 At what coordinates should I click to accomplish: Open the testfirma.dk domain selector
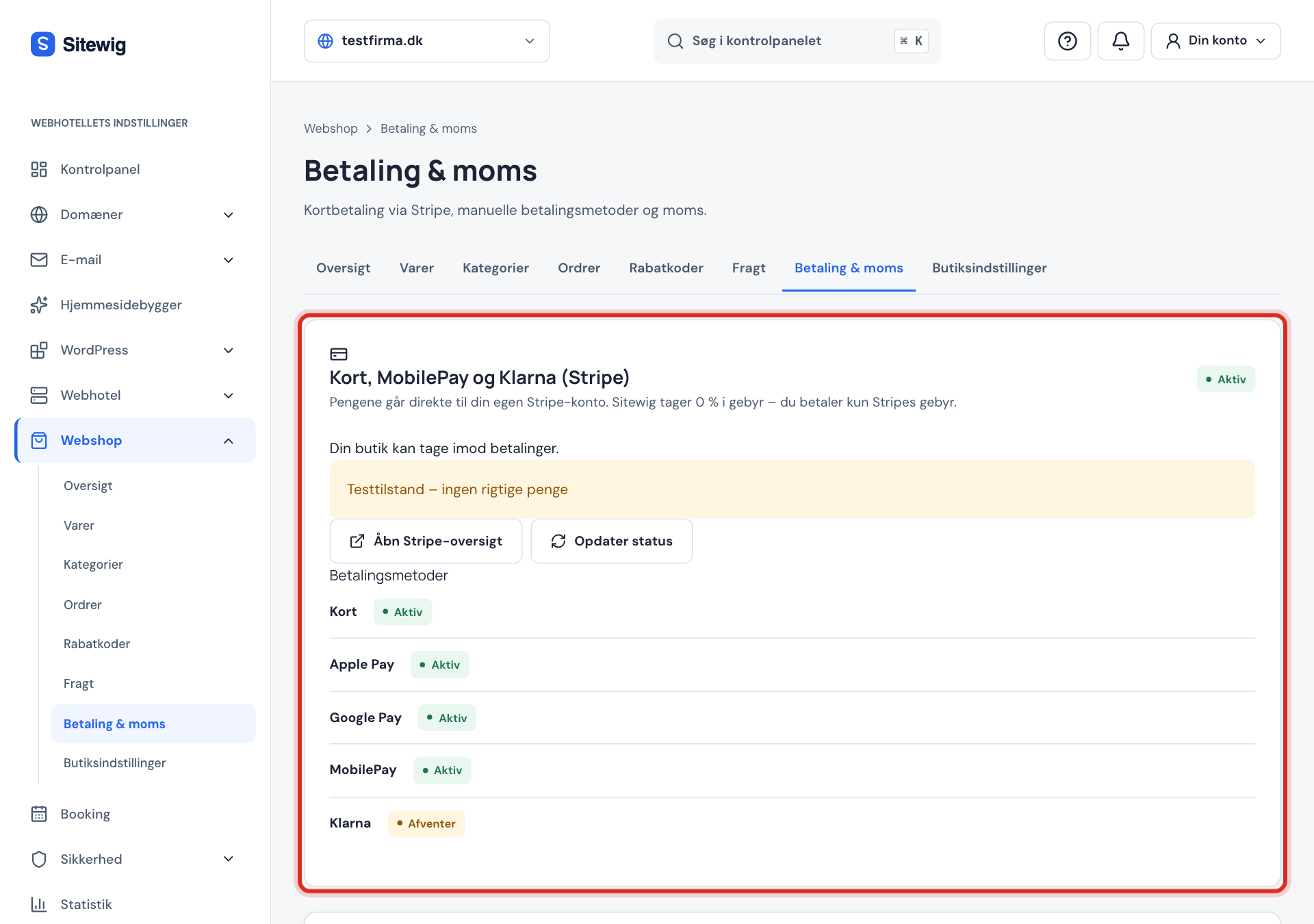click(x=426, y=41)
